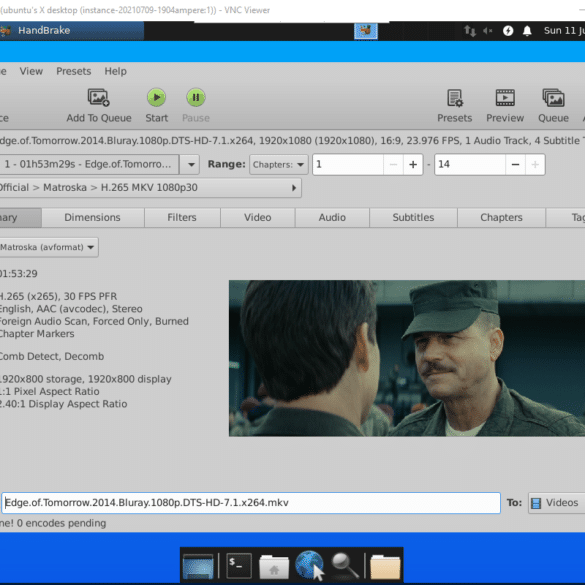585x585 pixels.
Task: Click the video preview thumbnail
Action: tap(407, 358)
